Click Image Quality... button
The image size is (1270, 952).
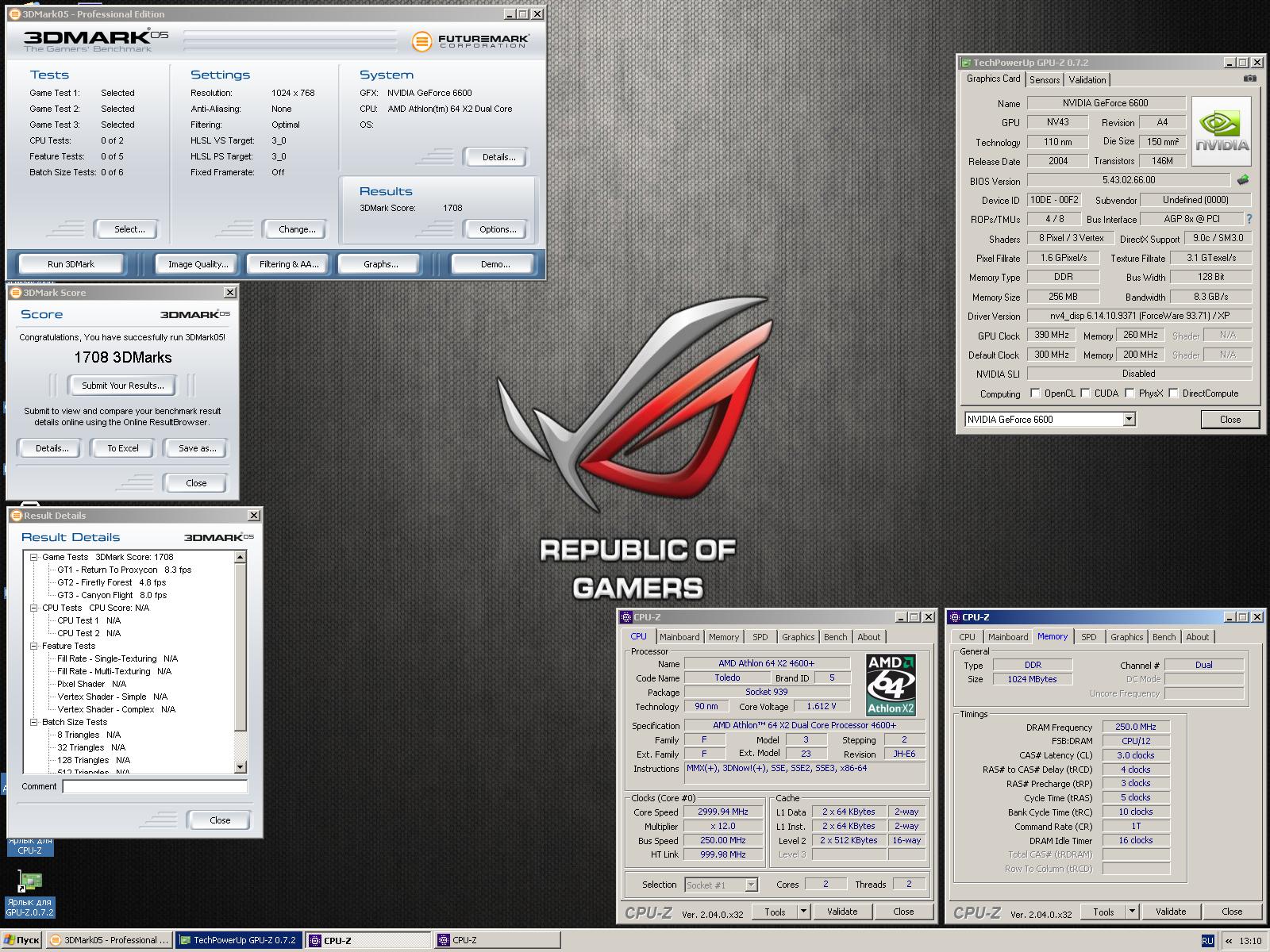(198, 264)
